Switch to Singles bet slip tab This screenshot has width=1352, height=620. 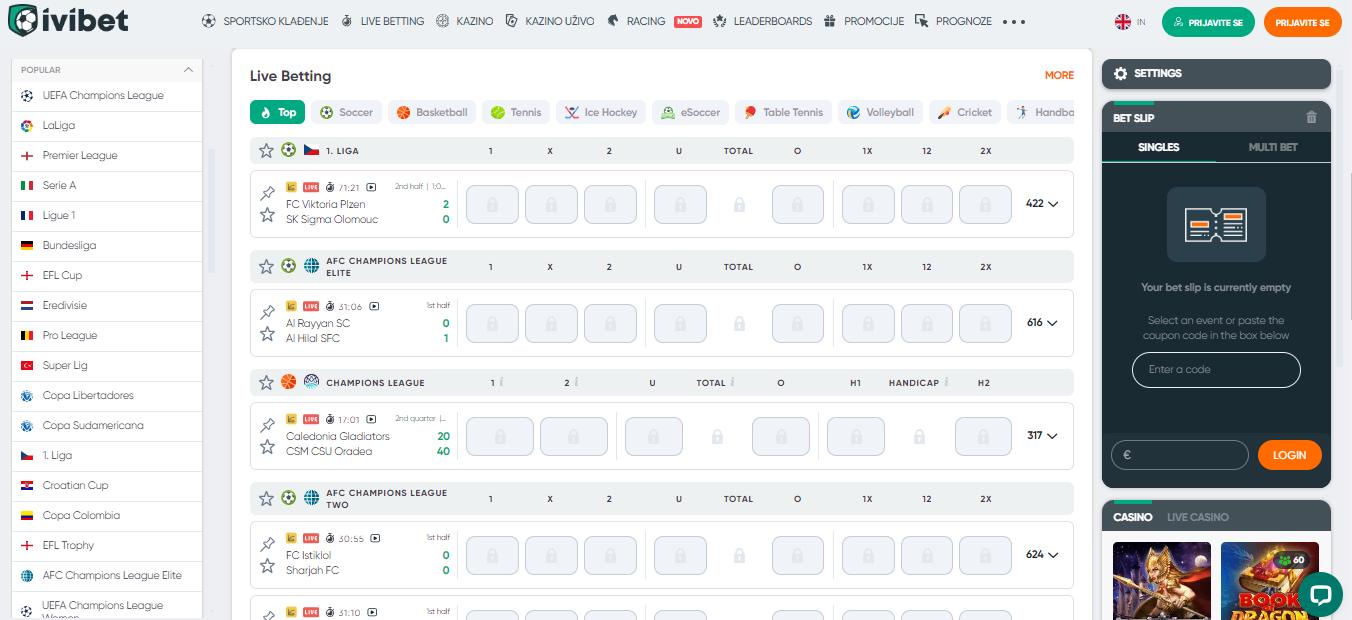1159,147
